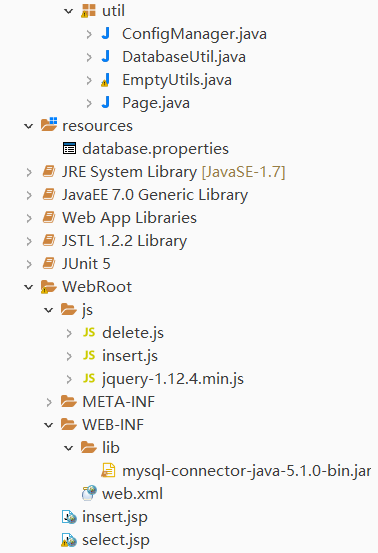Expand Page.java node

[89, 103]
